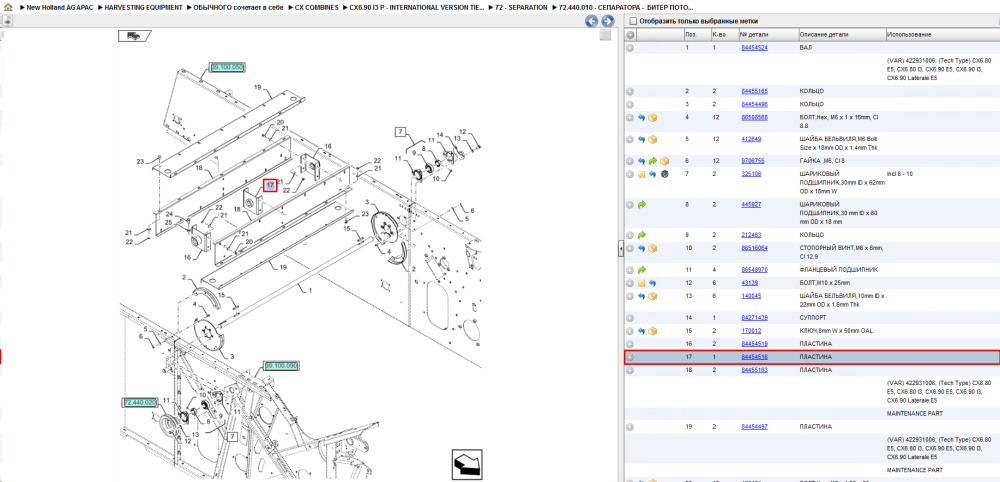Click green forward arrow on ГАЙКА row 6
1000x482 pixels.
pyautogui.click(x=653, y=161)
